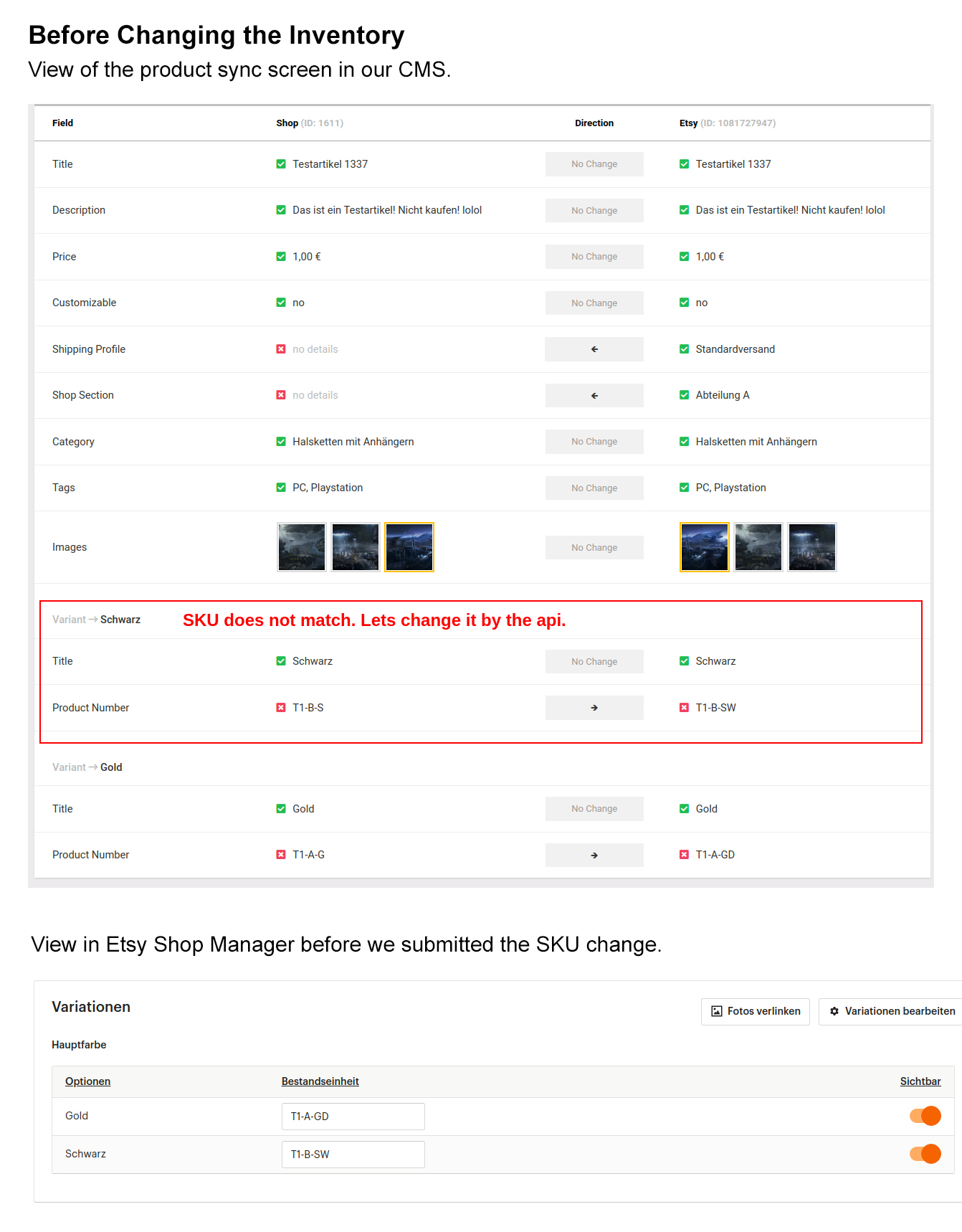Click No Change button in Images row

click(x=594, y=547)
